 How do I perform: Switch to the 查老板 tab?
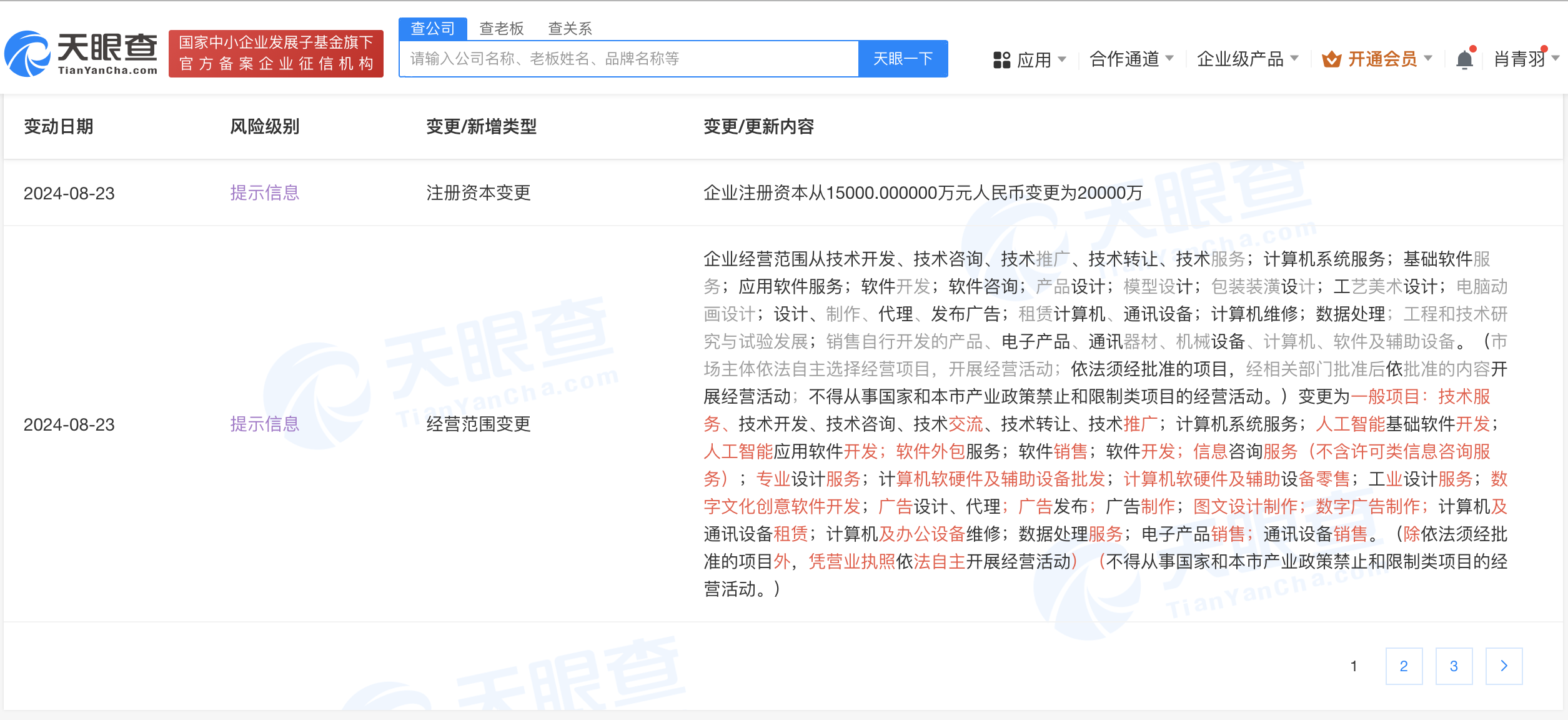point(500,29)
